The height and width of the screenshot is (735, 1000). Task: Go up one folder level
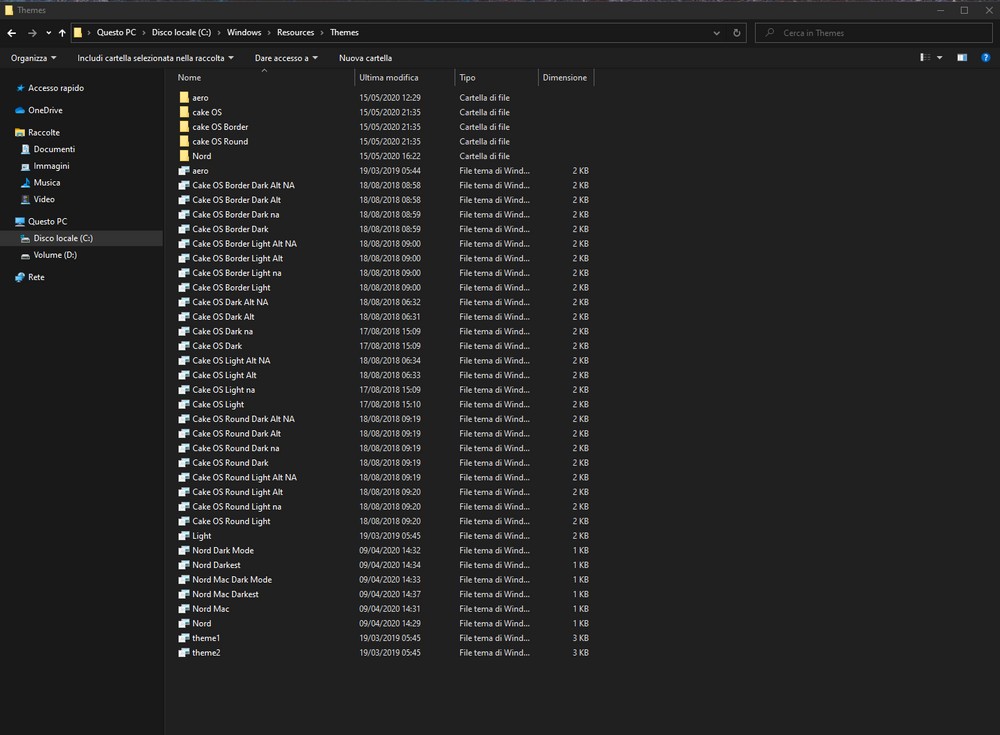pyautogui.click(x=62, y=33)
